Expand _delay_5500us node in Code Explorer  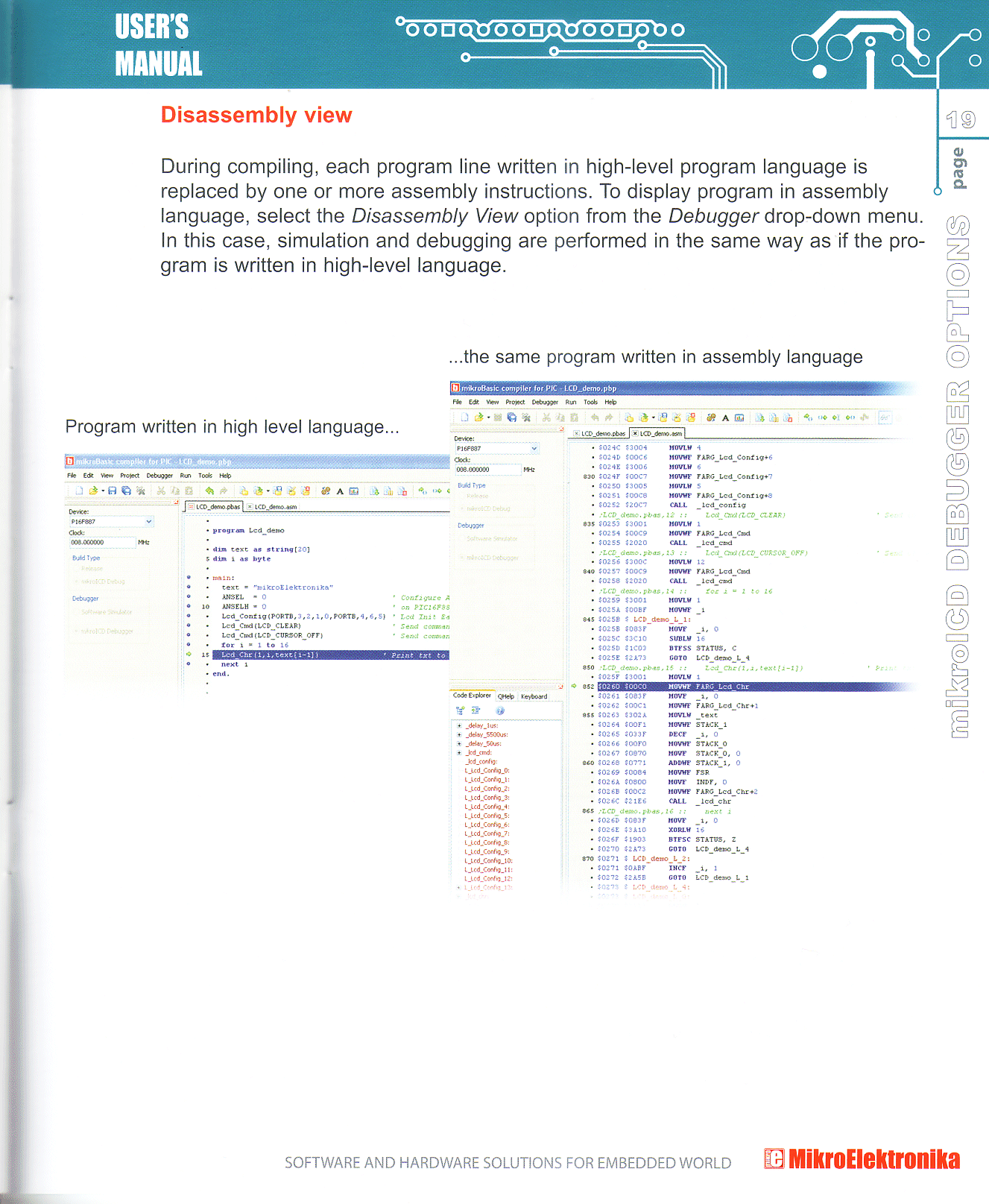[x=459, y=734]
